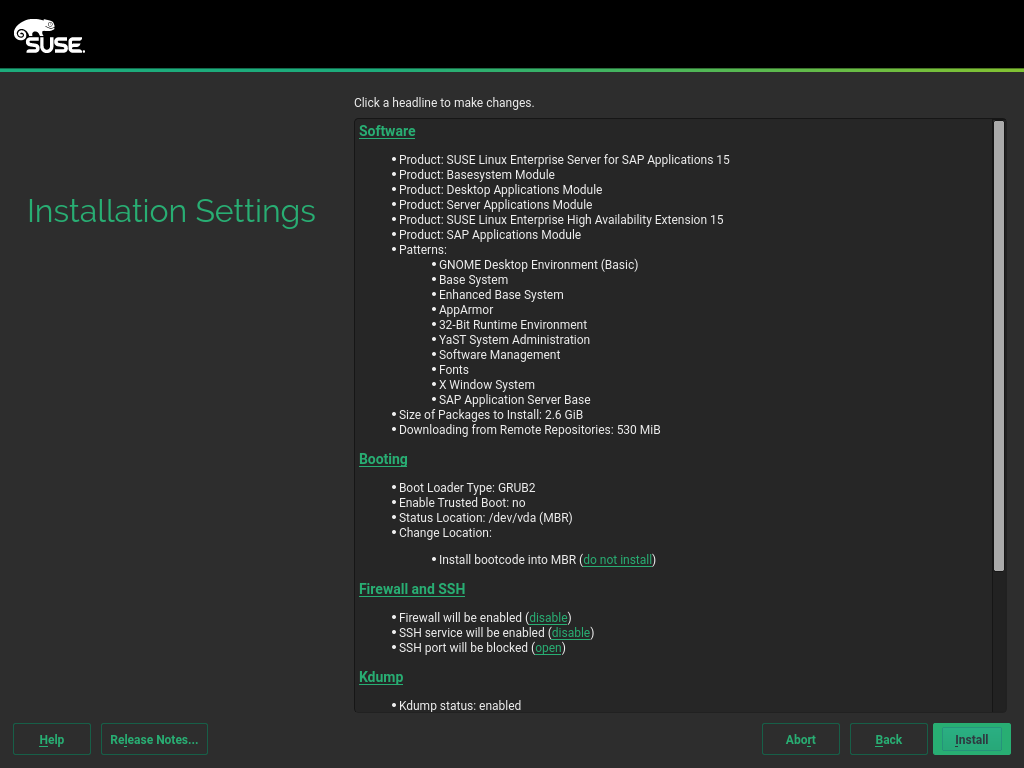Image resolution: width=1024 pixels, height=768 pixels.
Task: Disable the SSH service via its link
Action: coord(571,633)
